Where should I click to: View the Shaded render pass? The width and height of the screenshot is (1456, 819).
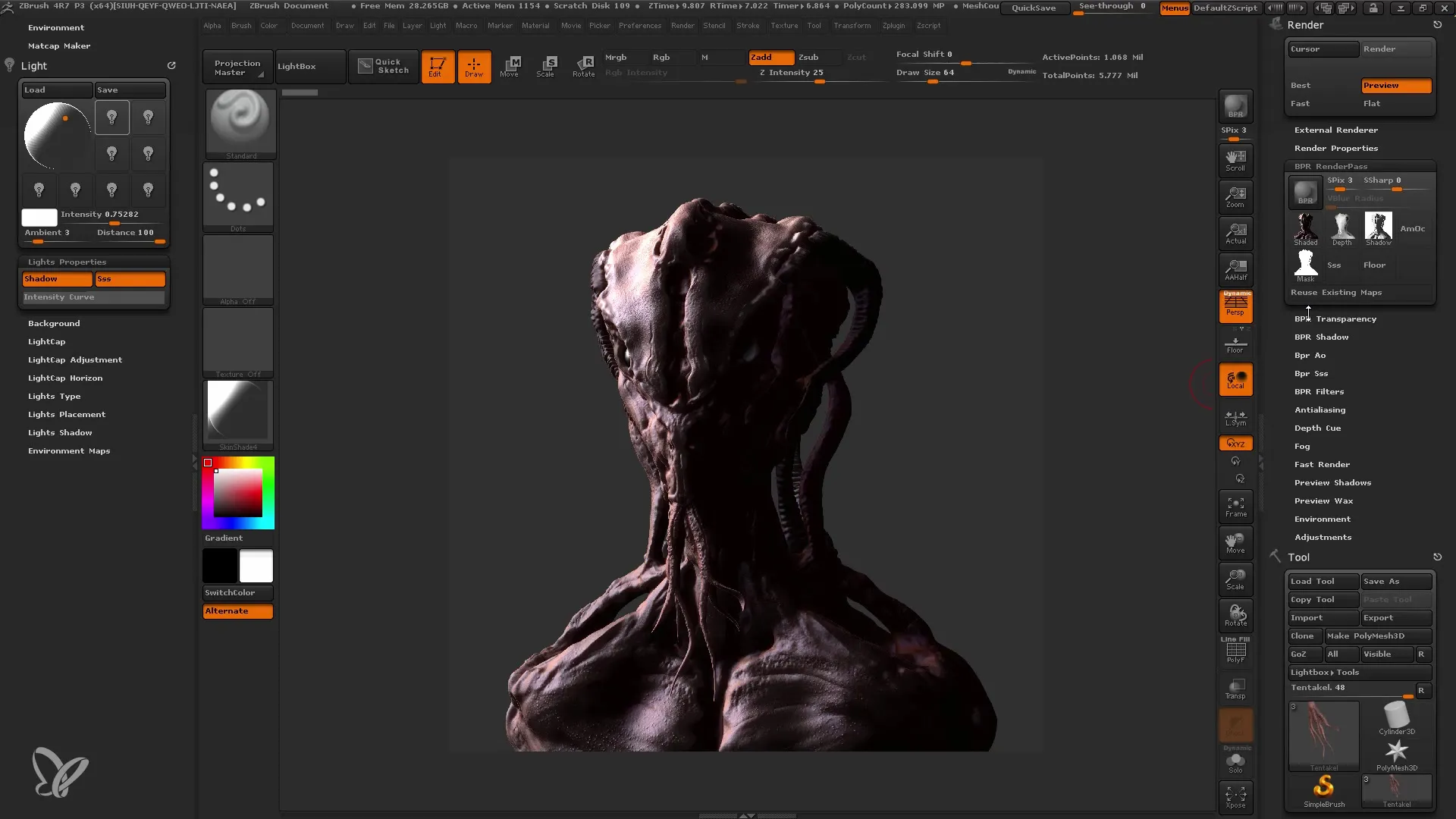tap(1305, 228)
